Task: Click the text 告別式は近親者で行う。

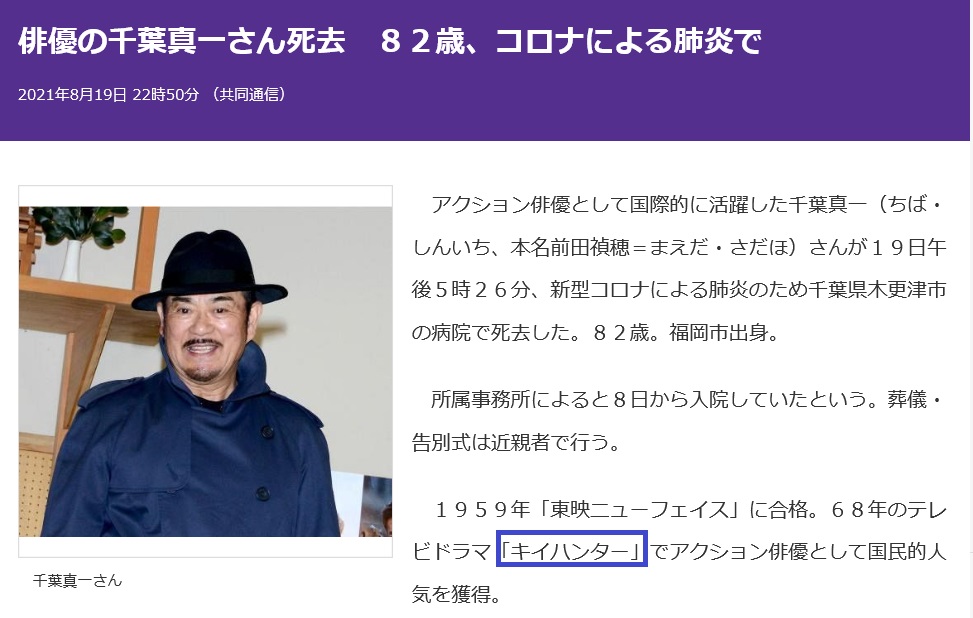Action: click(x=516, y=442)
